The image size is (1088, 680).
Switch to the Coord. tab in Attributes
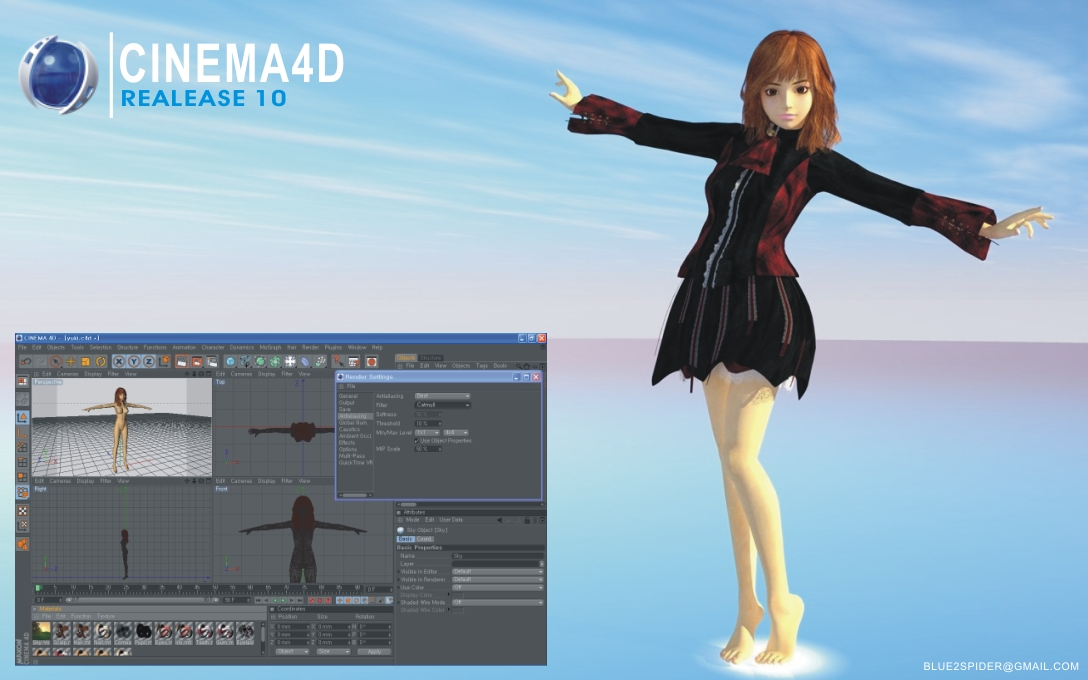tap(424, 539)
